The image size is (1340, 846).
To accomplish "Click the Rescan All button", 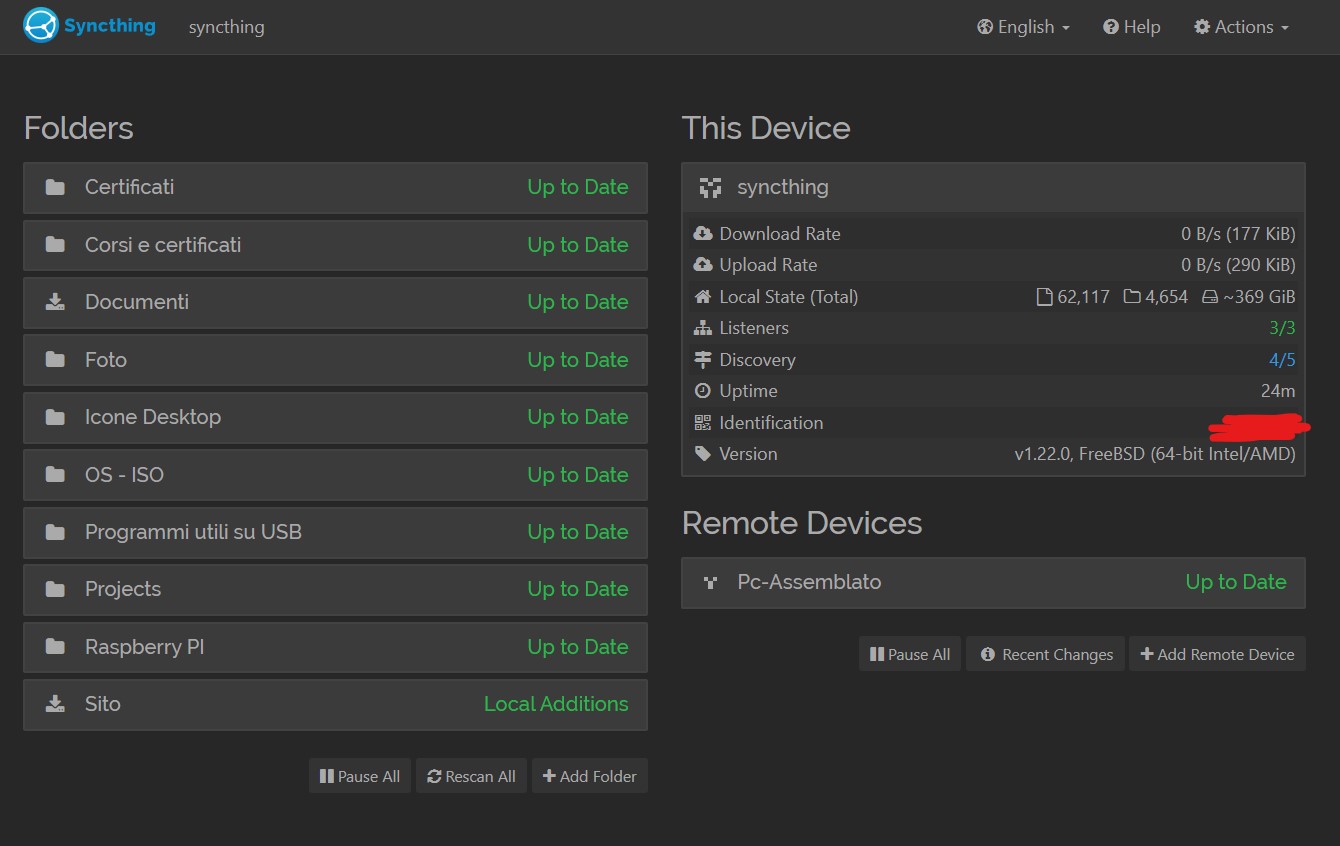I will pyautogui.click(x=471, y=776).
